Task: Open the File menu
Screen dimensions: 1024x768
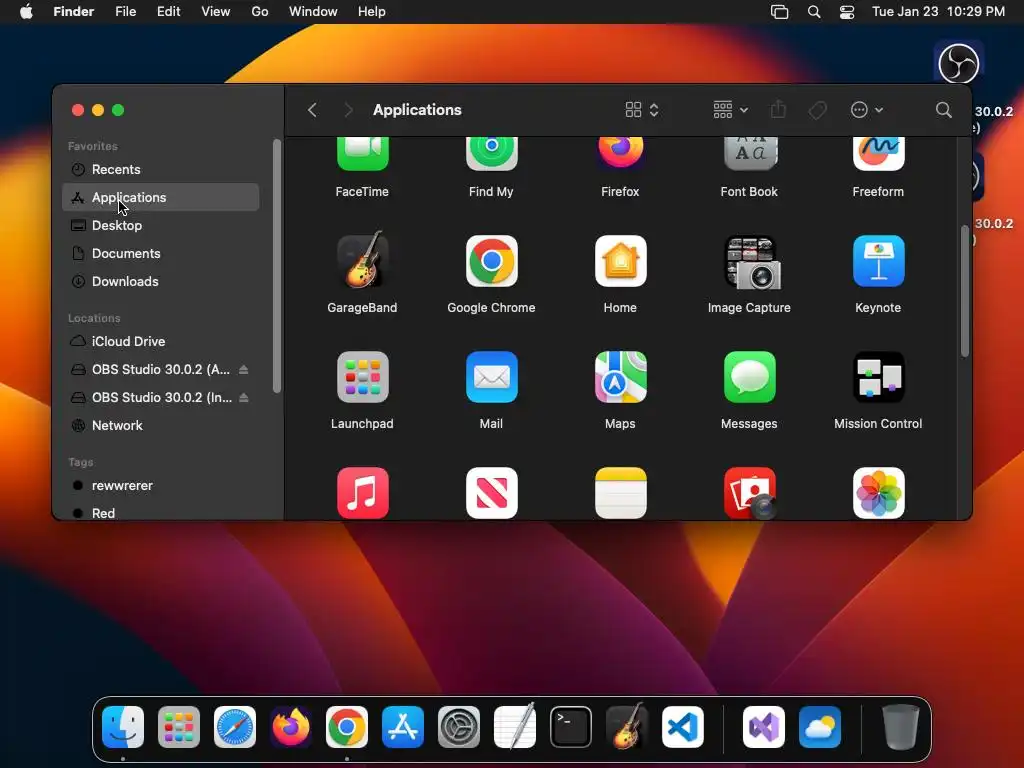Action: tap(125, 12)
